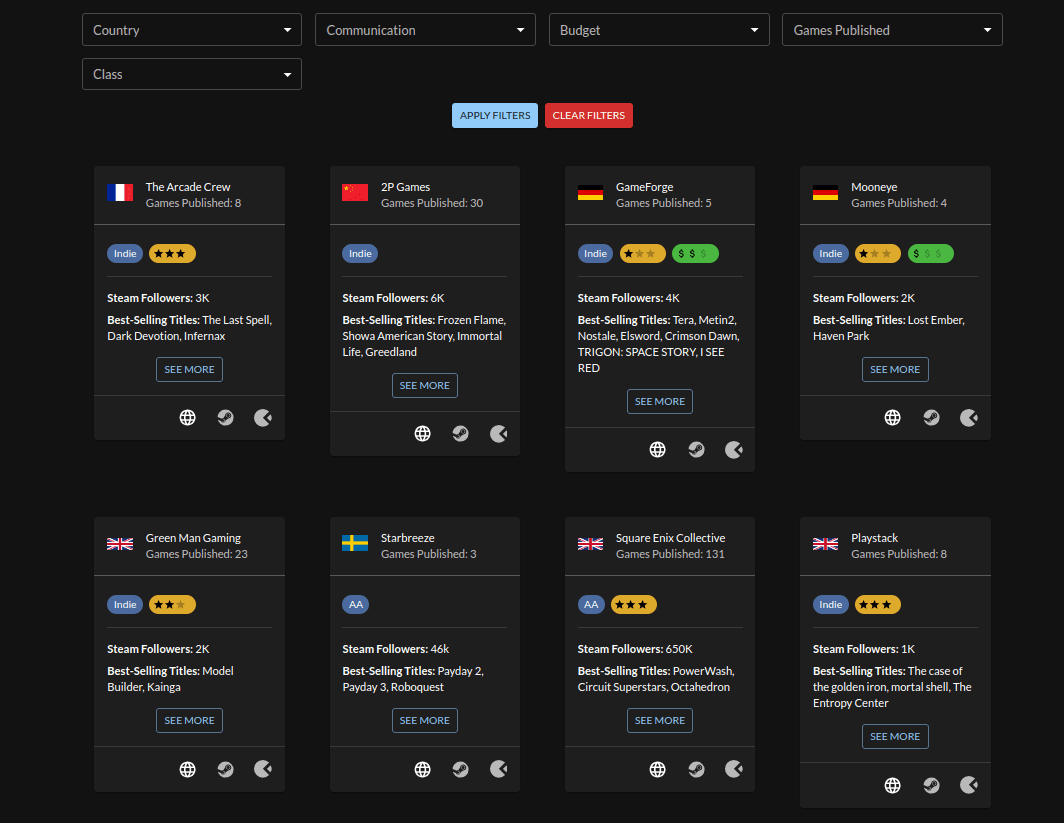Click the Steam icon on Playstack card
This screenshot has height=823, width=1064.
click(932, 786)
